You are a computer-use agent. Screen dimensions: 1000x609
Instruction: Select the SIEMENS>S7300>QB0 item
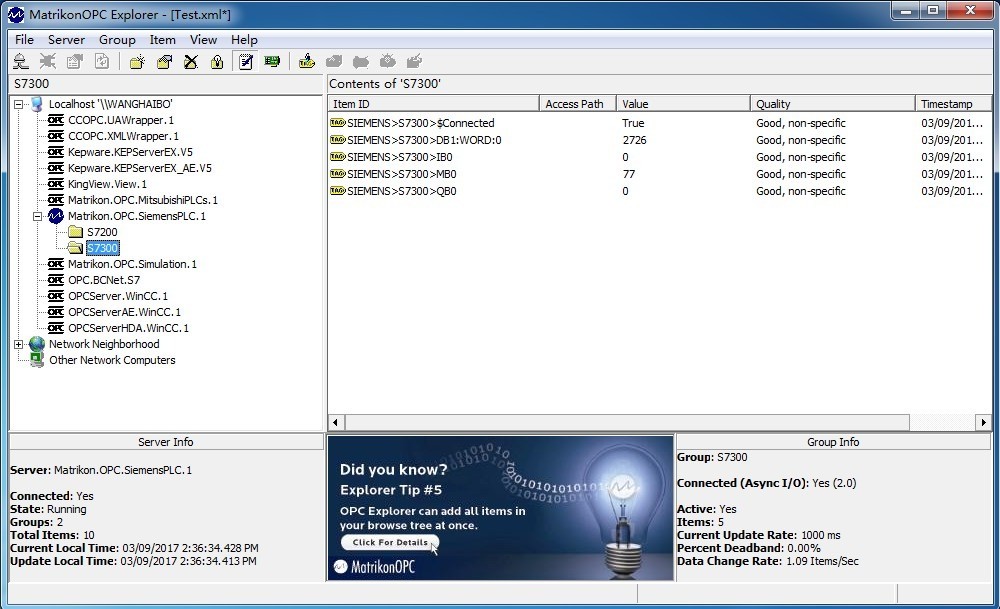pos(402,191)
